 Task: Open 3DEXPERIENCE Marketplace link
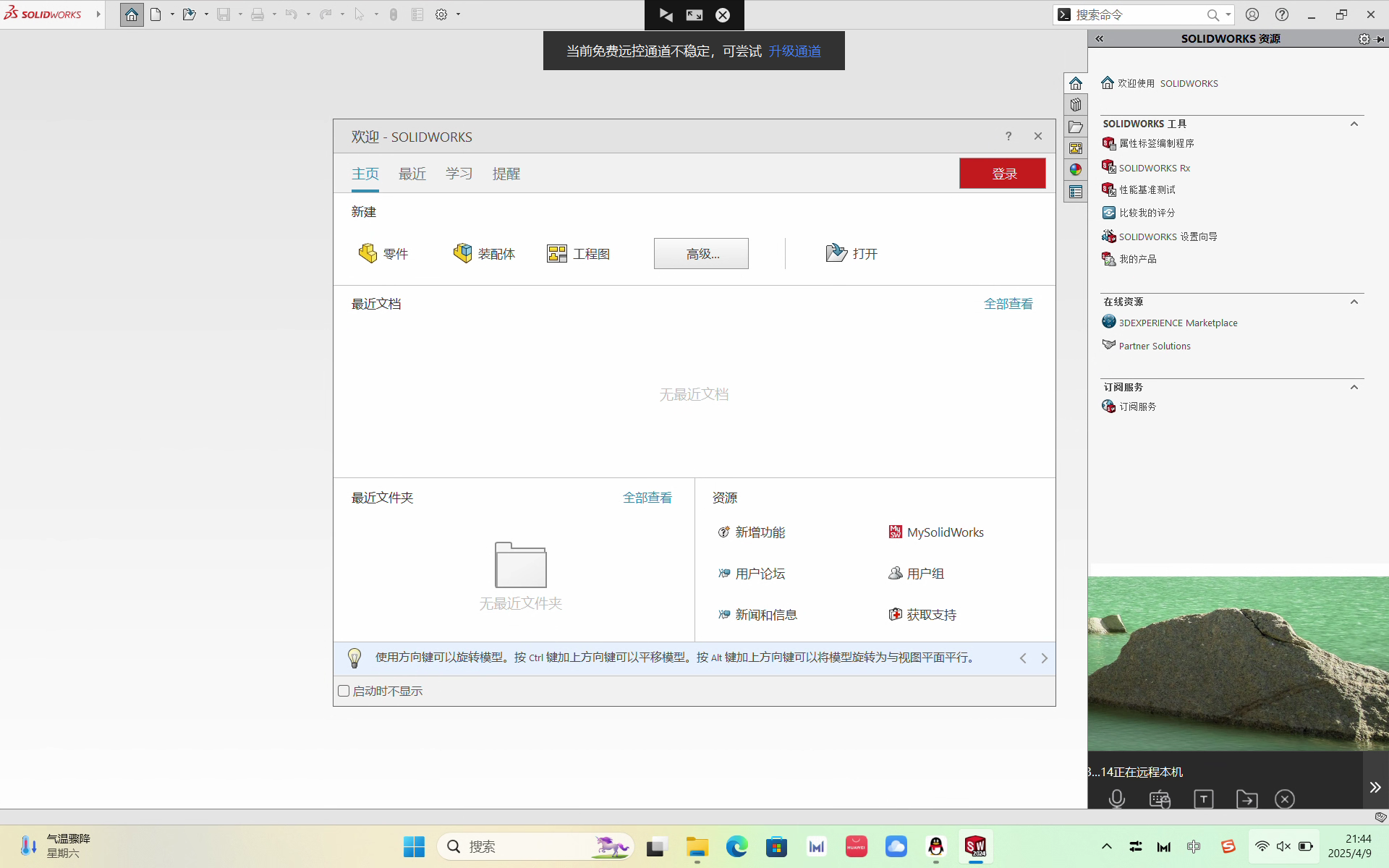[1170, 323]
